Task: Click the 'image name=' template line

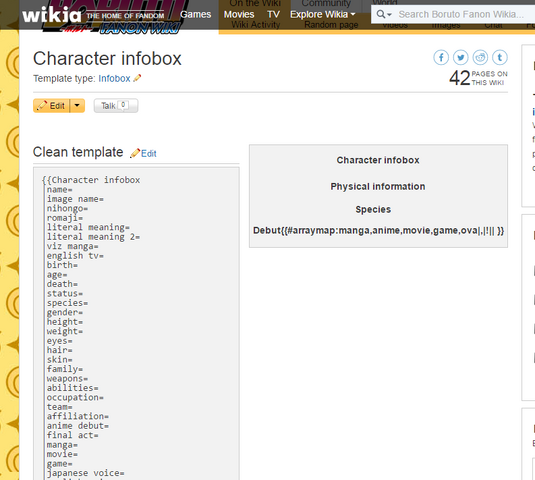Action: point(75,199)
